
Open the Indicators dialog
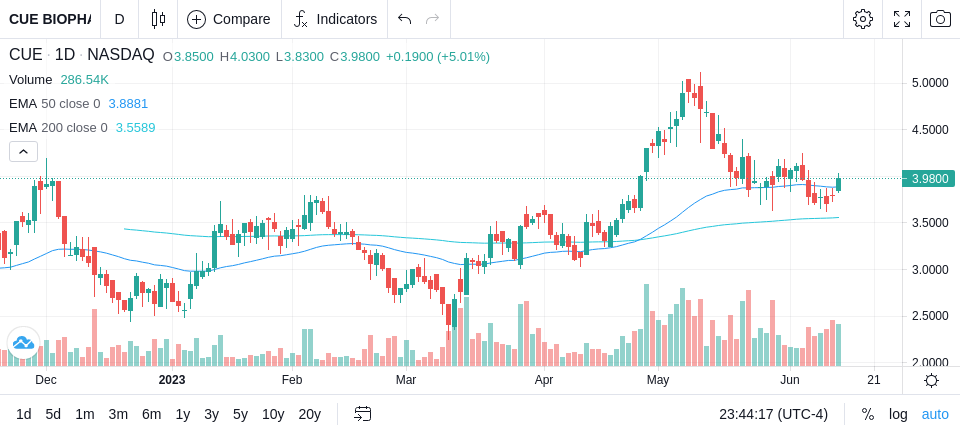(x=335, y=19)
